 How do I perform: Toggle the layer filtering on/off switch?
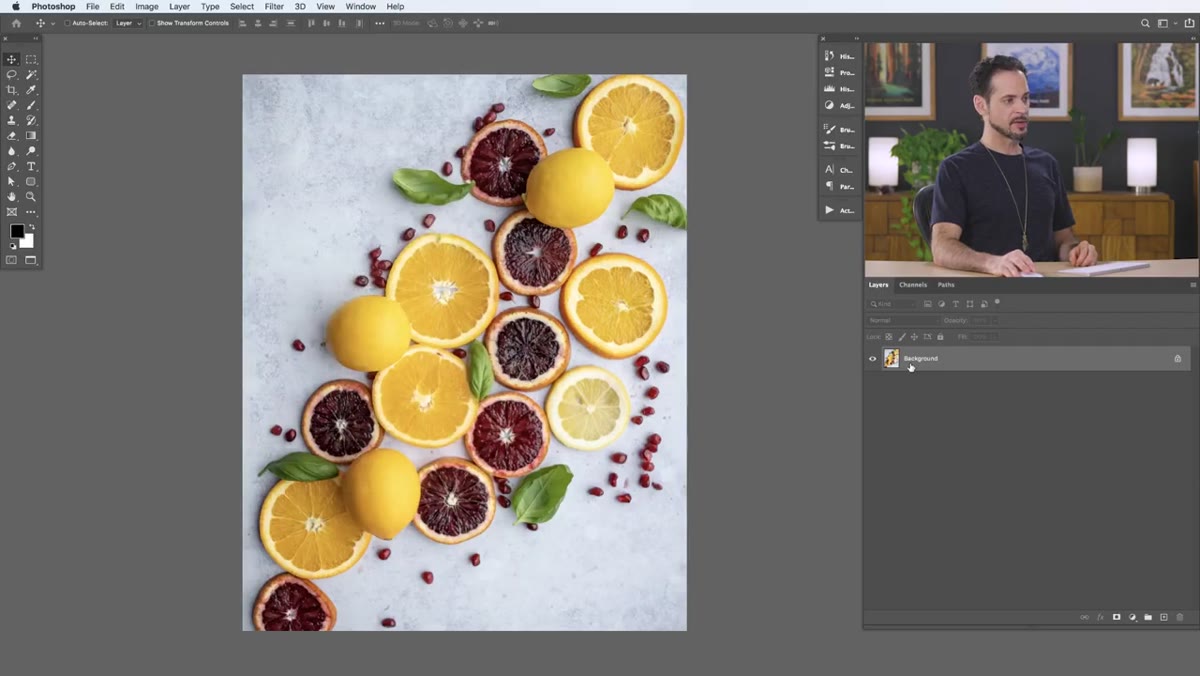coord(997,302)
